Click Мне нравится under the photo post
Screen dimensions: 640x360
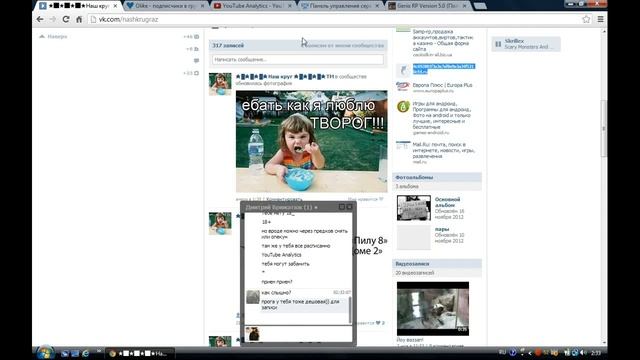point(365,199)
